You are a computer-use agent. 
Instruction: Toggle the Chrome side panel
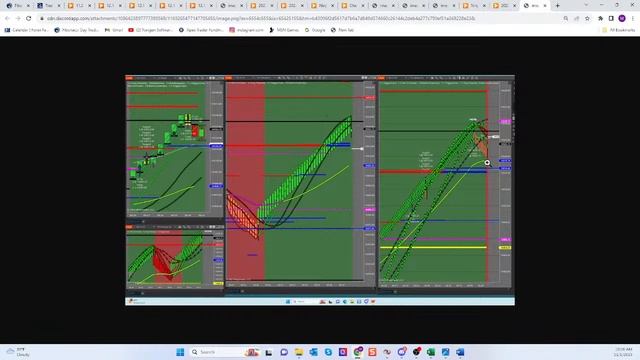pos(611,18)
